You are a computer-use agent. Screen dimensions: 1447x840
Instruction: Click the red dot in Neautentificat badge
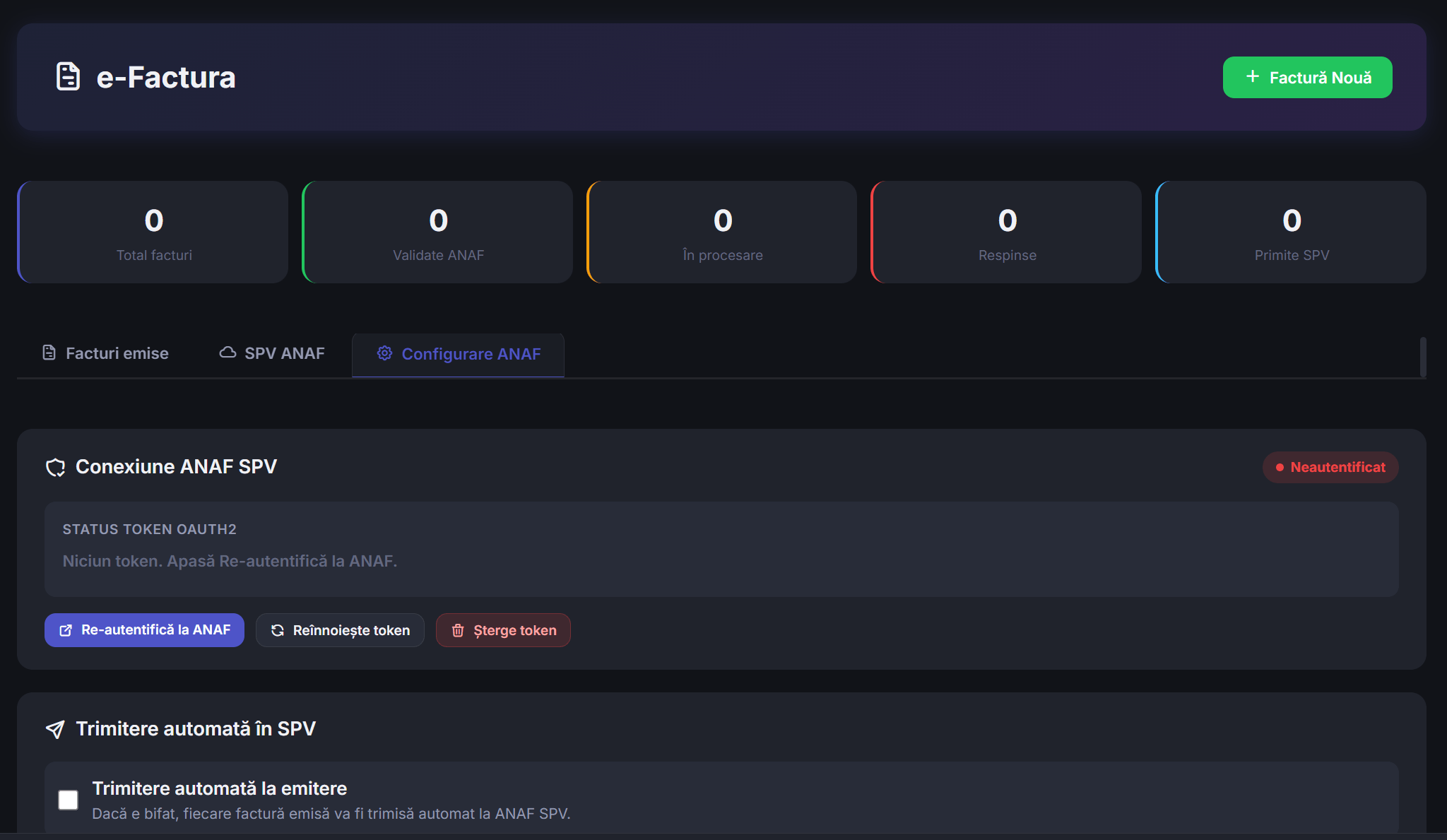[x=1280, y=467]
